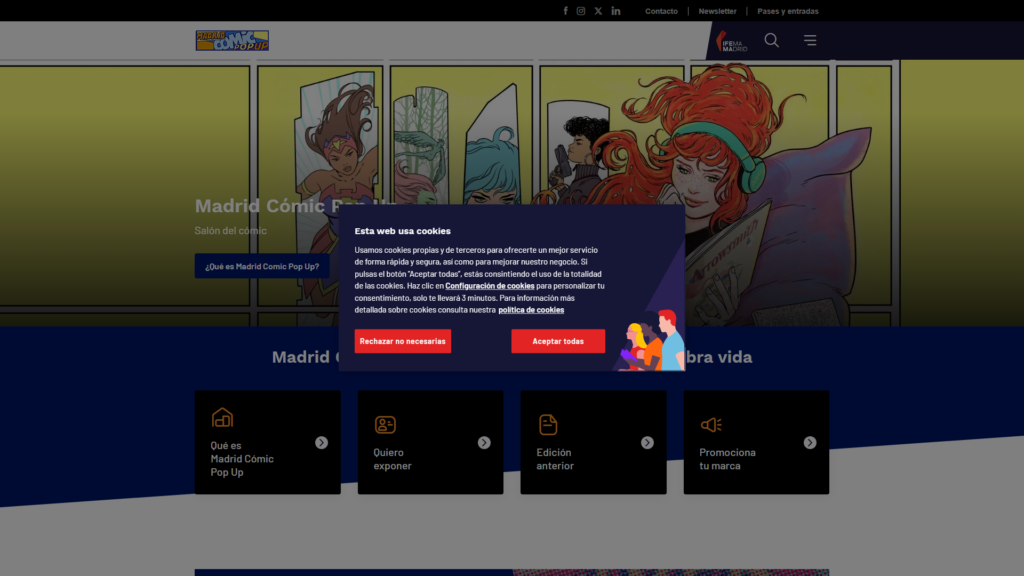Click the IFEMA Madrid logo
This screenshot has height=576, width=1024.
pos(731,42)
